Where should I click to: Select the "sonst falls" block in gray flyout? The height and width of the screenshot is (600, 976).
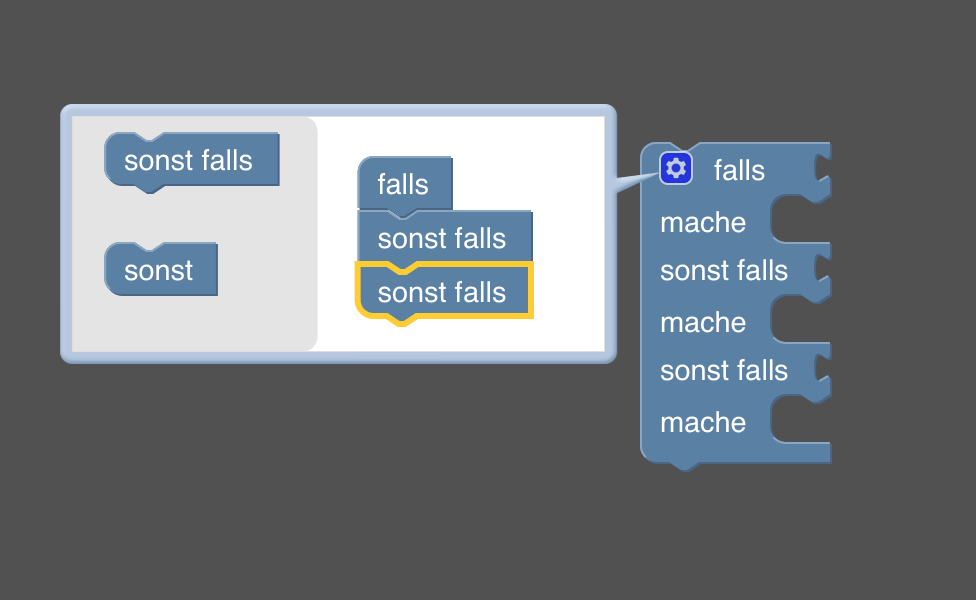tap(192, 161)
